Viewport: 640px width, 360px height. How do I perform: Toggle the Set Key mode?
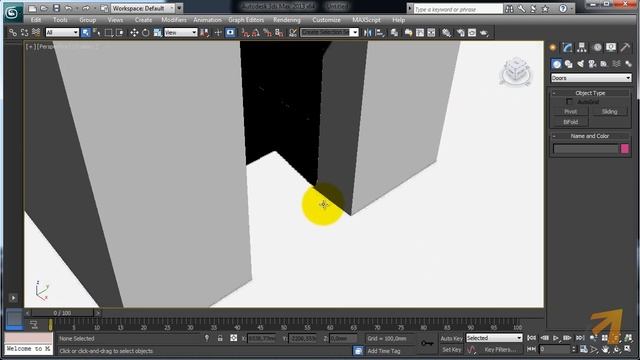[451, 349]
